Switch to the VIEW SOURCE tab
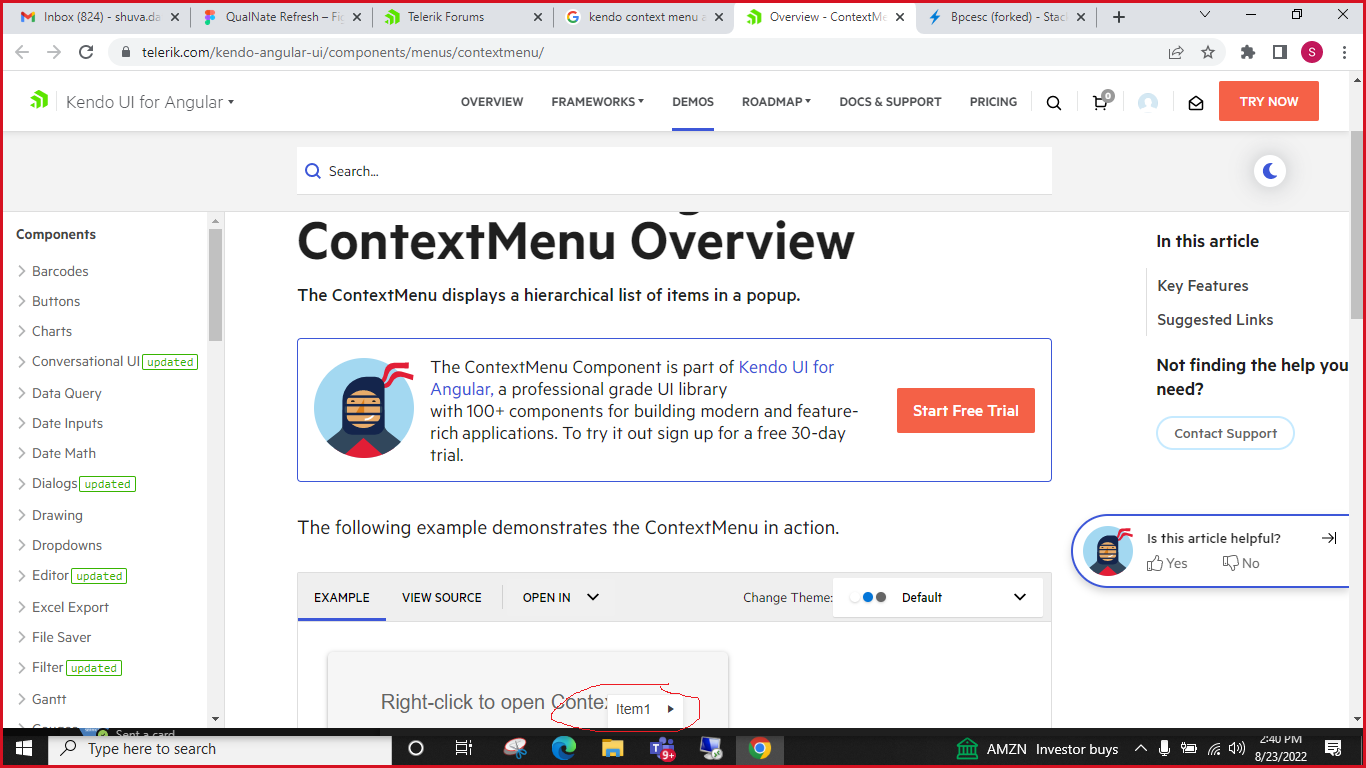This screenshot has width=1366, height=768. point(442,597)
